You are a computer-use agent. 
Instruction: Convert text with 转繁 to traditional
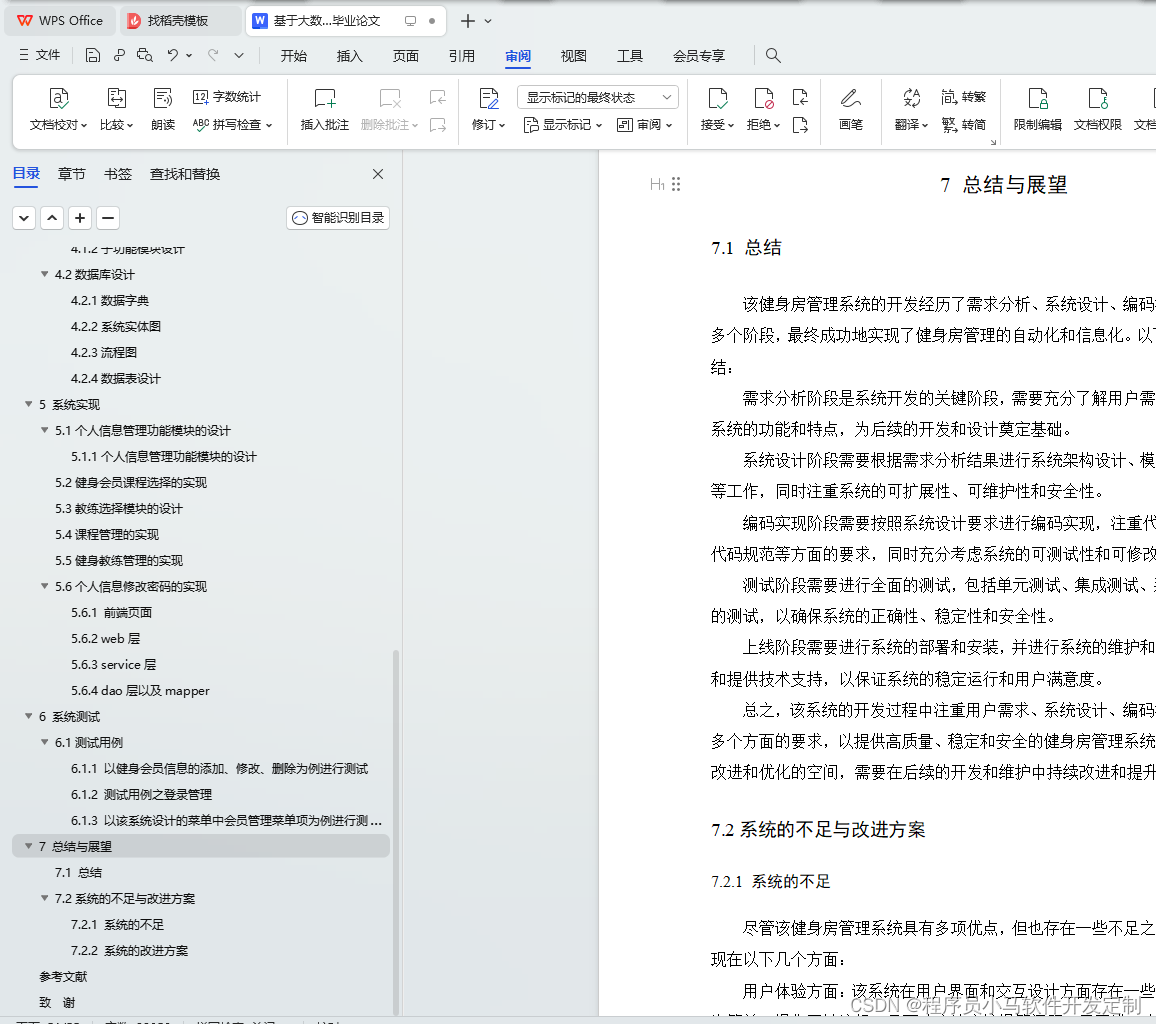coord(963,97)
